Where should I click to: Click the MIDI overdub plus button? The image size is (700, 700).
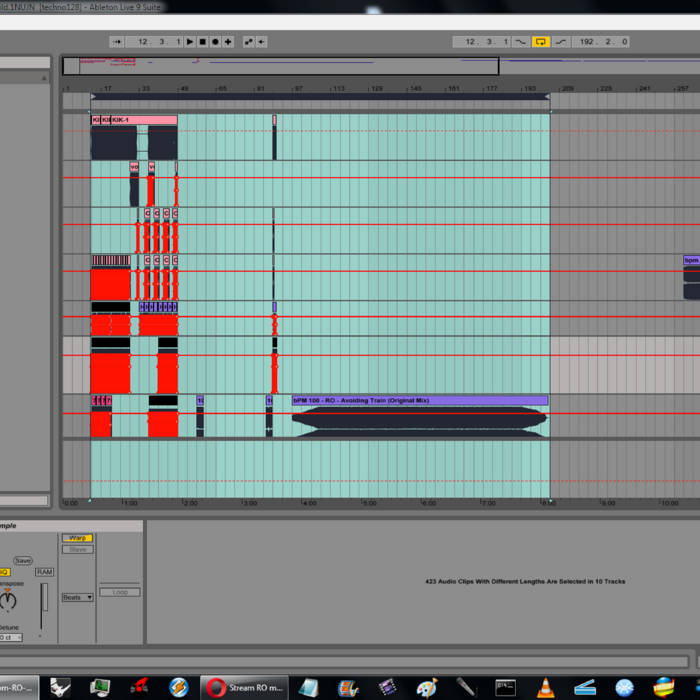coord(228,42)
